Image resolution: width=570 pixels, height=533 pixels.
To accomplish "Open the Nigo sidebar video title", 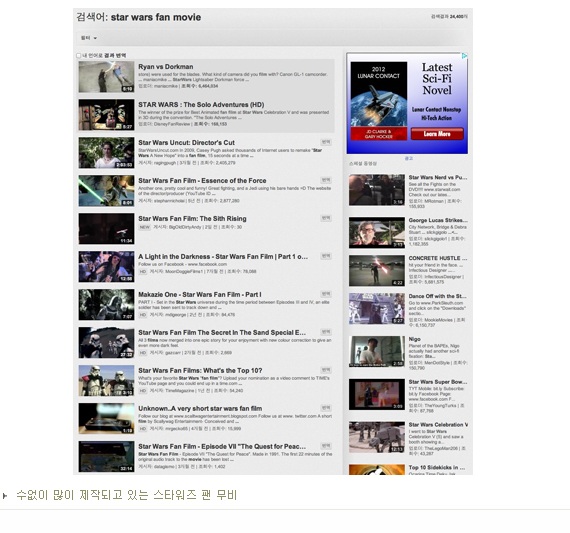I will [414, 339].
